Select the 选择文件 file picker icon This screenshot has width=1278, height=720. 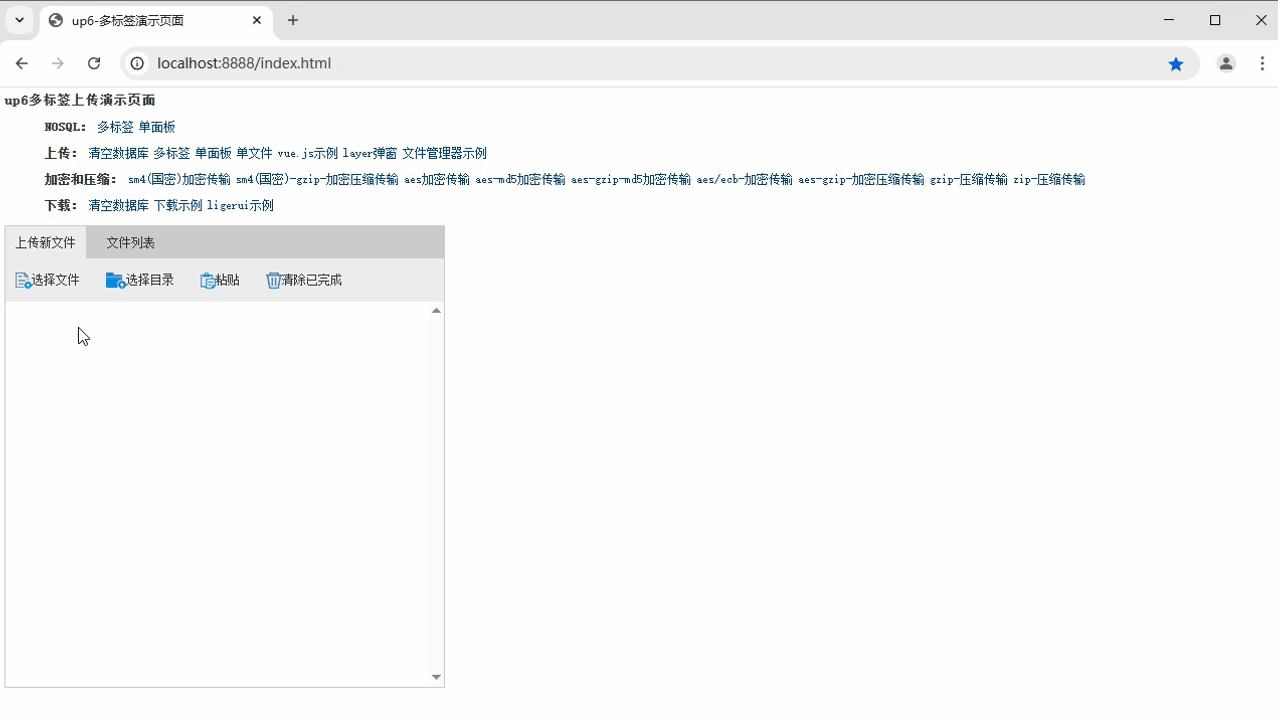22,280
